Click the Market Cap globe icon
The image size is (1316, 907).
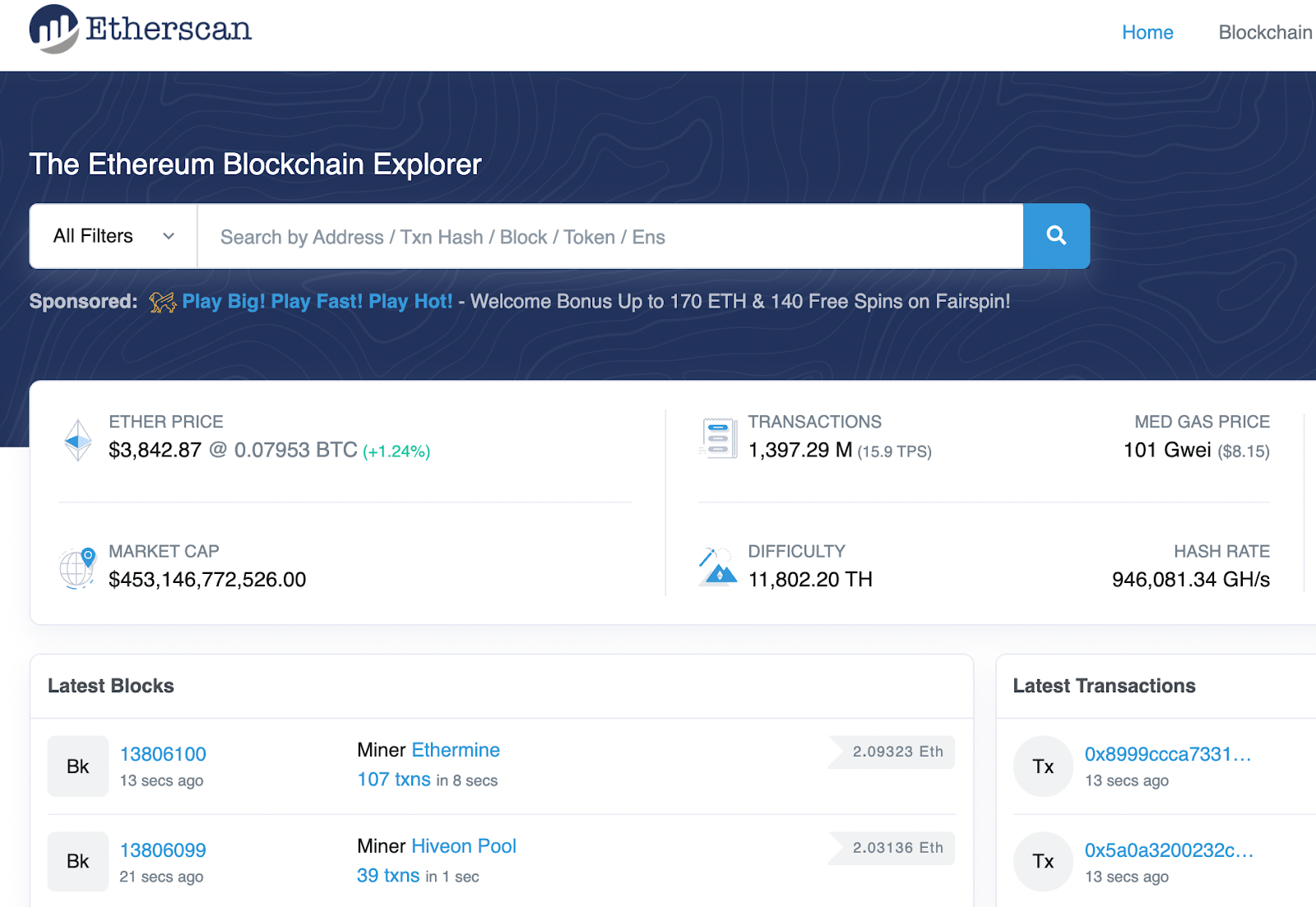[x=78, y=567]
